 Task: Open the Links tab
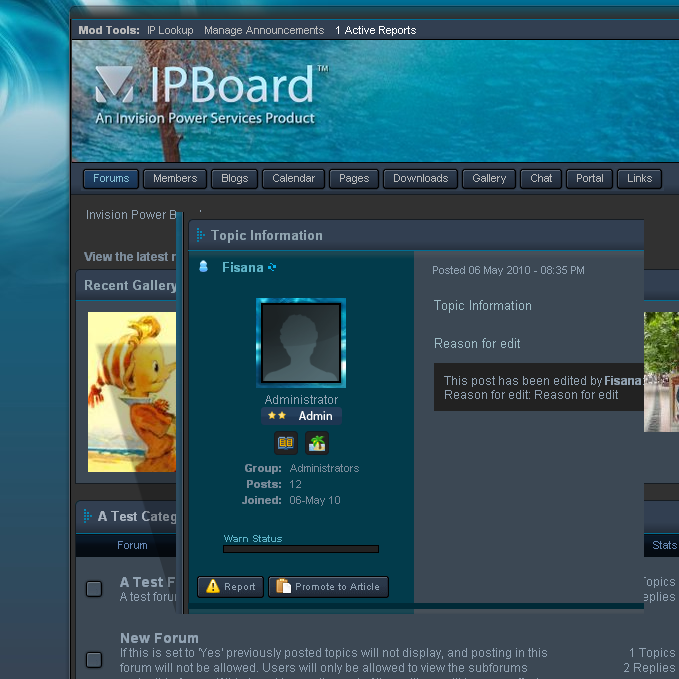tap(639, 178)
